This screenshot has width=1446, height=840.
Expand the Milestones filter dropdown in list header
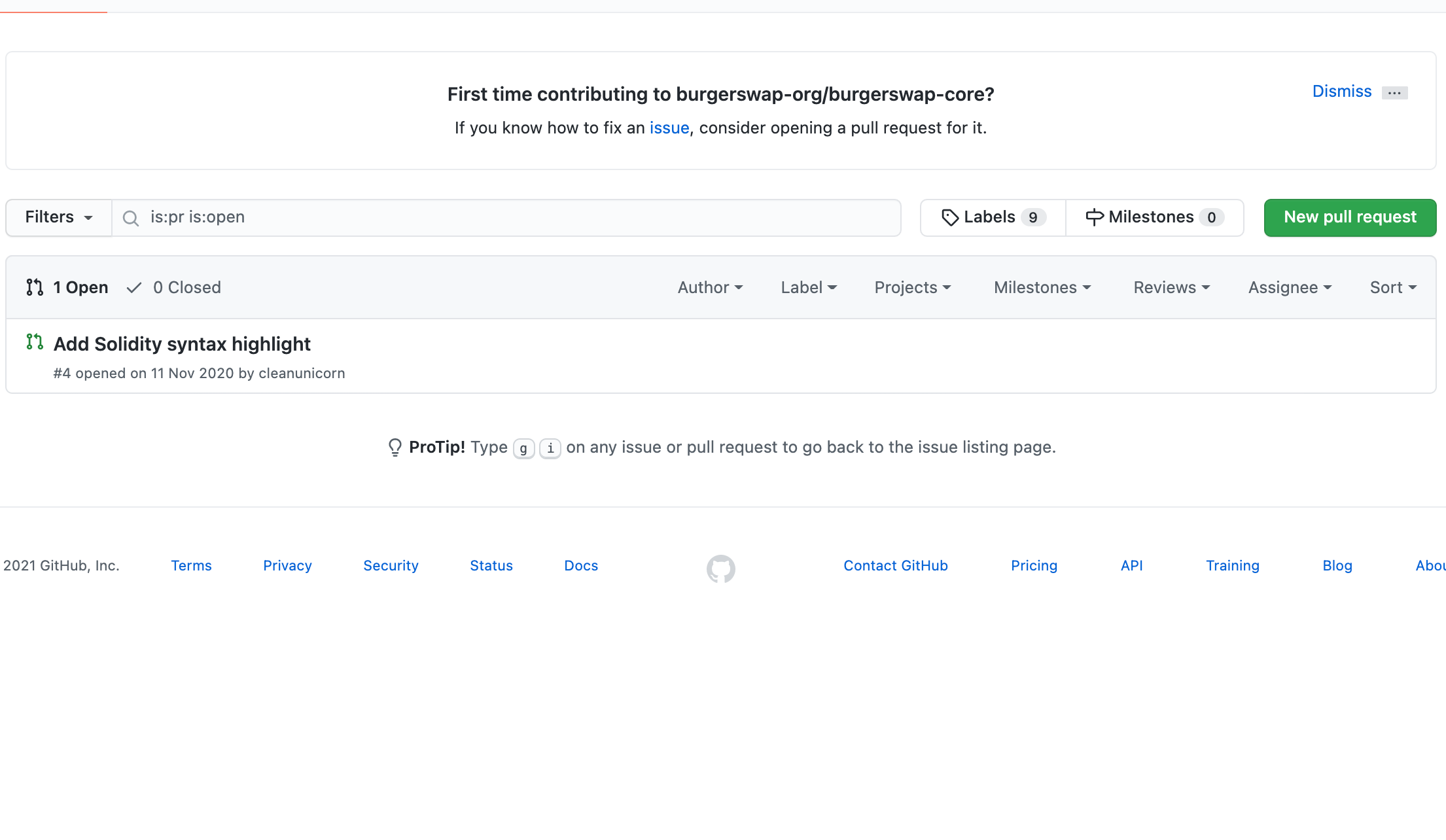(1042, 287)
